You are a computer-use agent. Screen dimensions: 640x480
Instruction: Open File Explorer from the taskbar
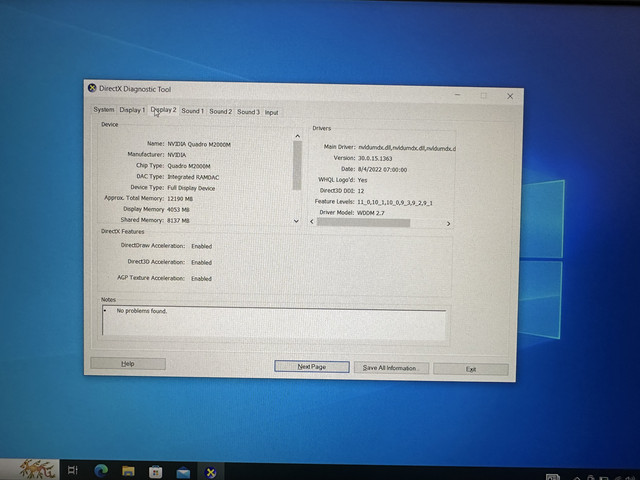tap(128, 471)
